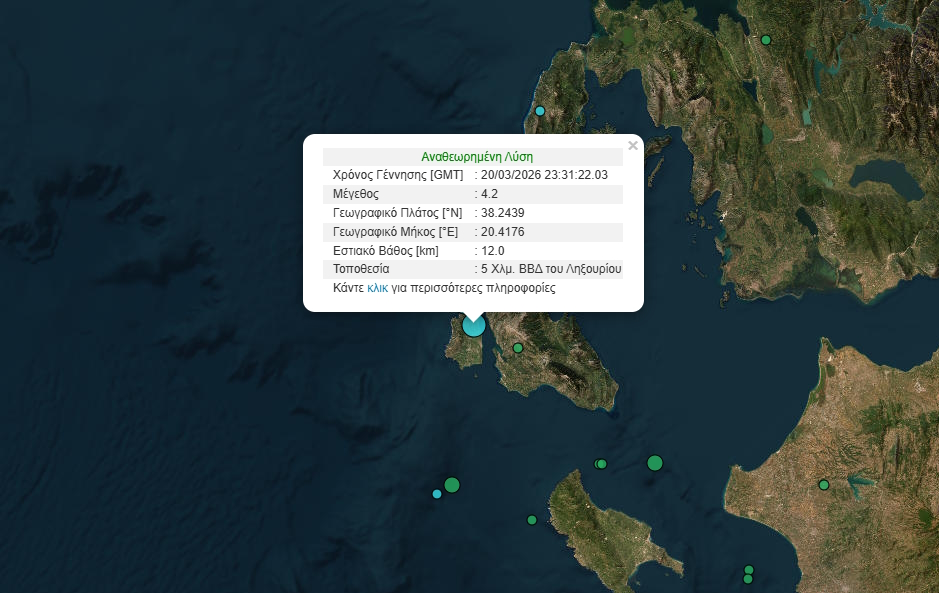The width and height of the screenshot is (939, 593).
Task: Select the large green marker southwest of Kefalonia
Action: coord(452,485)
